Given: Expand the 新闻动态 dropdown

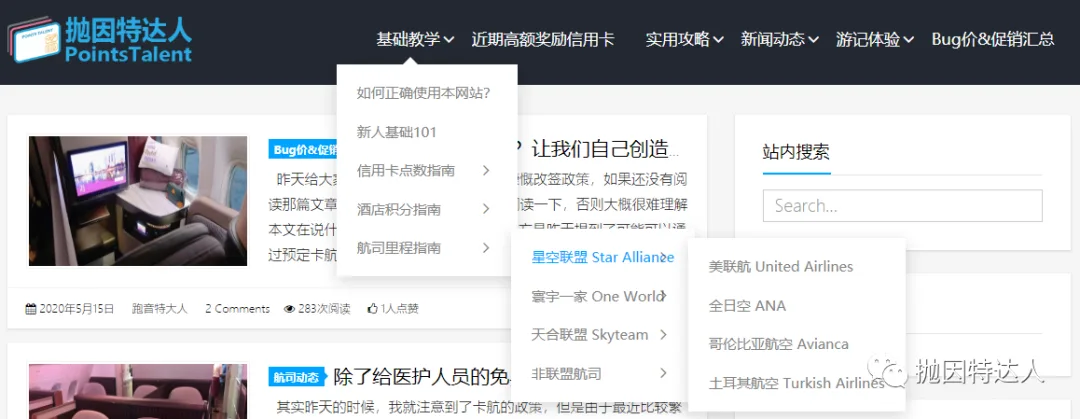Looking at the screenshot, I should (x=779, y=39).
